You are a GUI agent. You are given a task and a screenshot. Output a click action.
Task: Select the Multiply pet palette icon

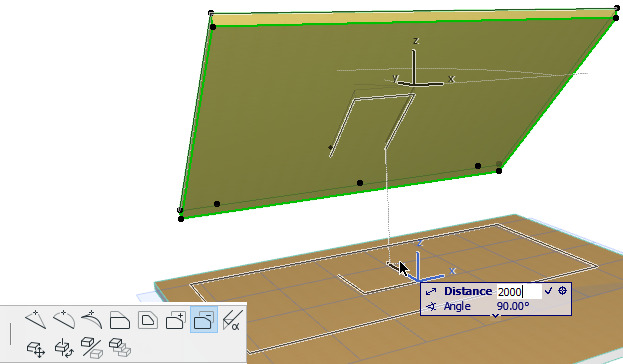[x=120, y=348]
